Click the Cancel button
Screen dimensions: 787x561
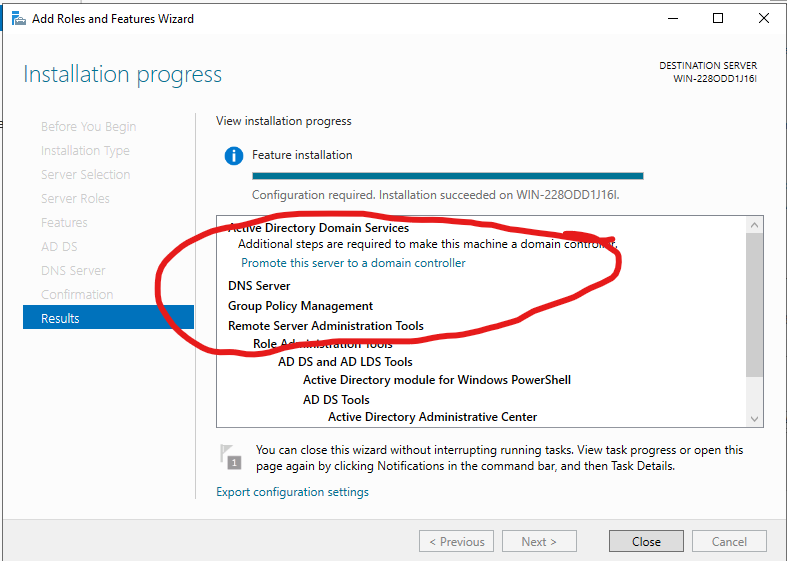[x=729, y=541]
